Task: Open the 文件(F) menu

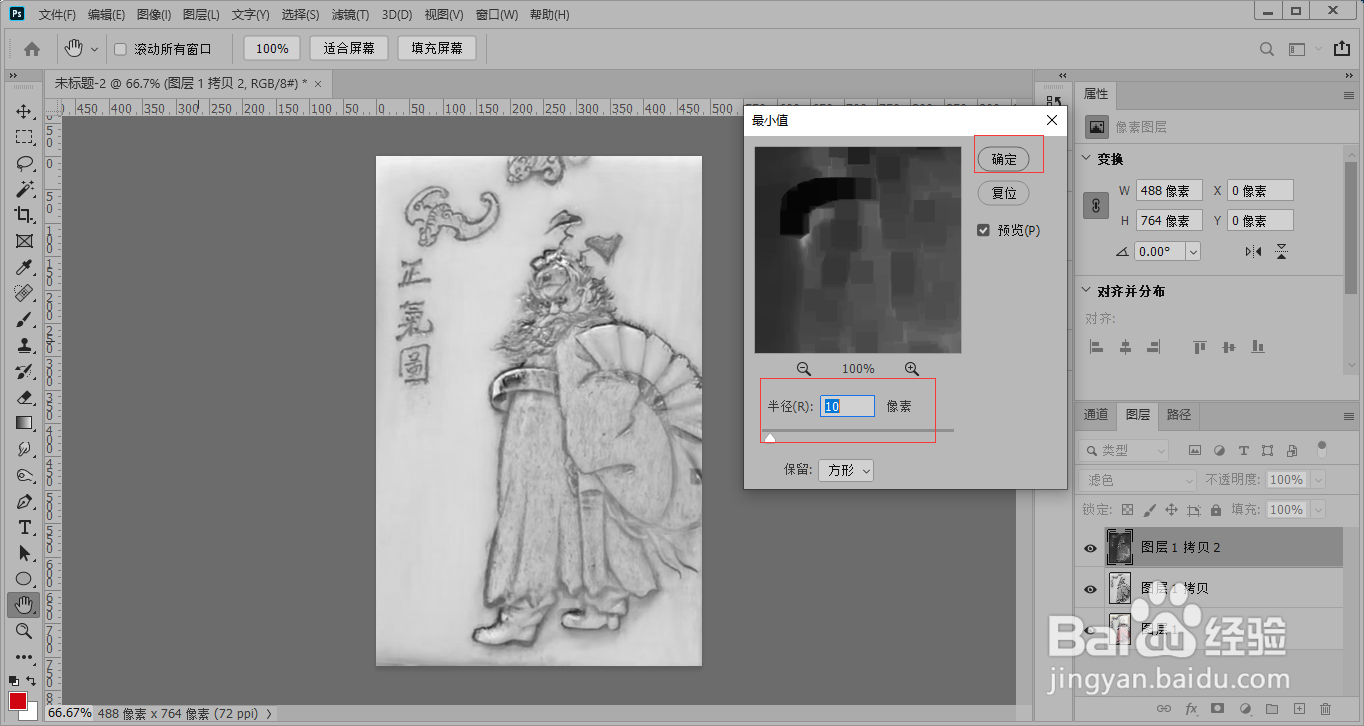Action: pyautogui.click(x=57, y=15)
